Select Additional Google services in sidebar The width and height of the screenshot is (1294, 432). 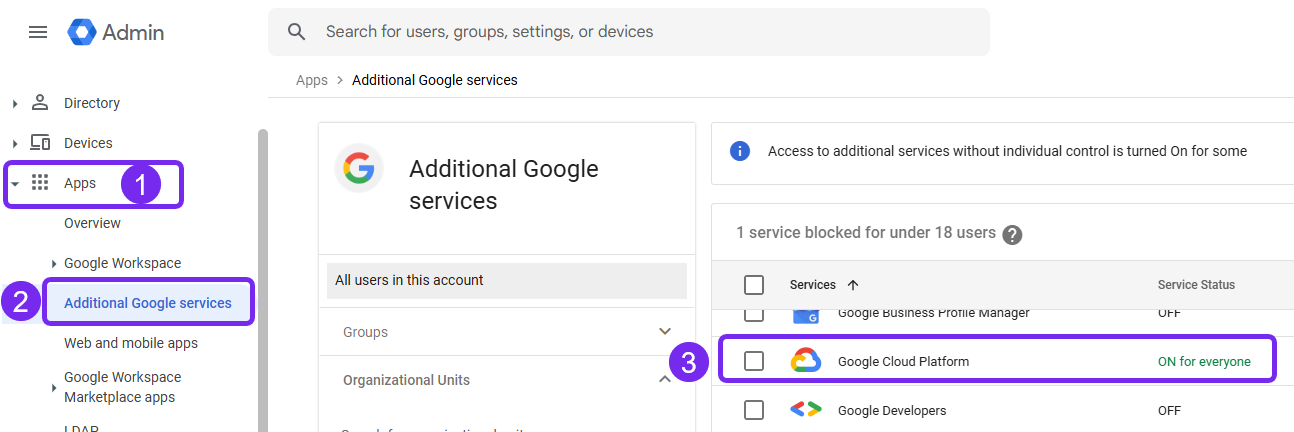click(x=148, y=303)
